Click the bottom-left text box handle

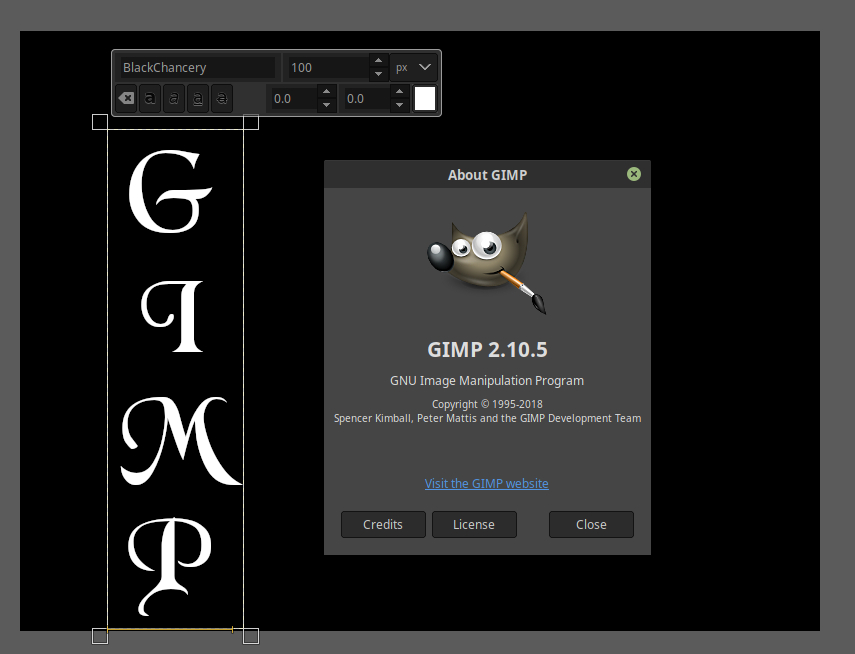point(100,636)
